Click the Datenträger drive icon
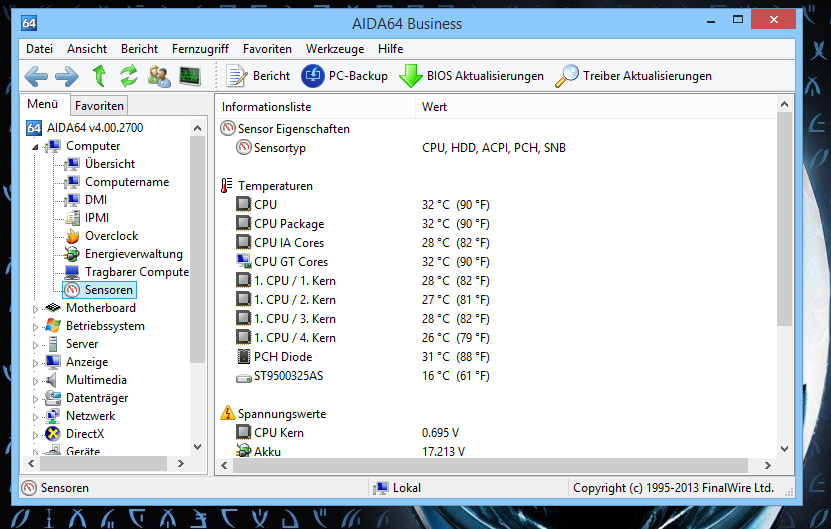The height and width of the screenshot is (529, 831). click(x=52, y=398)
